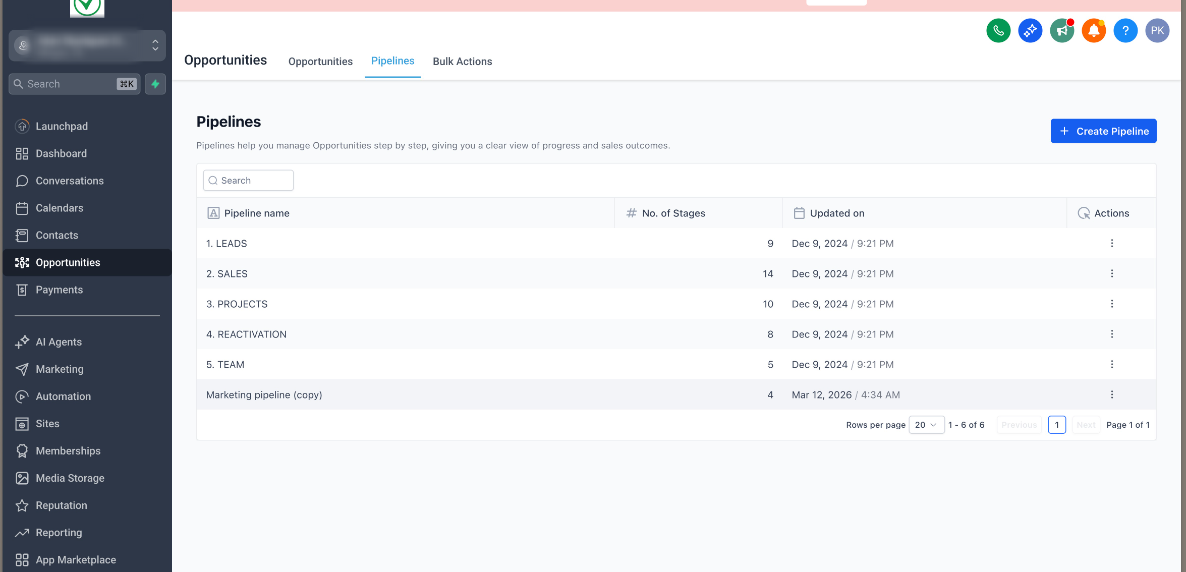Viewport: 1186px width, 572px height.
Task: Select Marketing pipeline (copy) name
Action: (x=264, y=395)
